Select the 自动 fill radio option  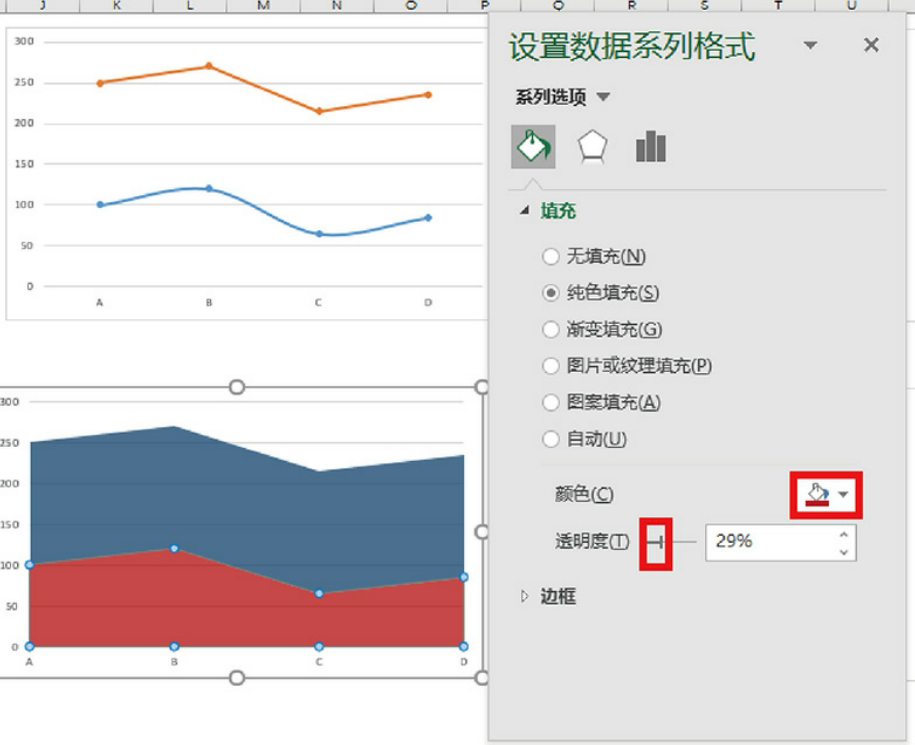[x=550, y=439]
